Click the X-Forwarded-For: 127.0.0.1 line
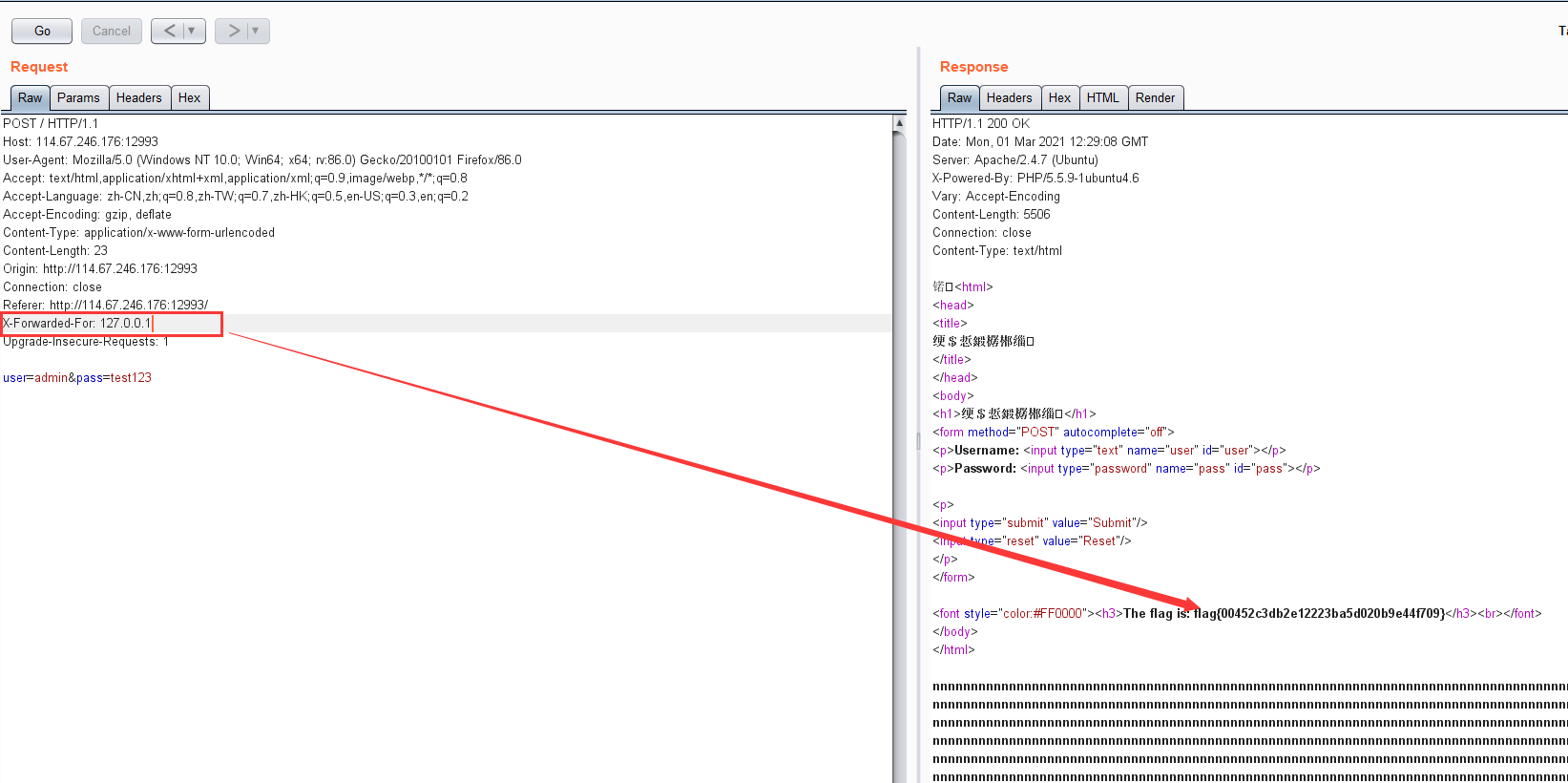The width and height of the screenshot is (1568, 783). tap(77, 323)
